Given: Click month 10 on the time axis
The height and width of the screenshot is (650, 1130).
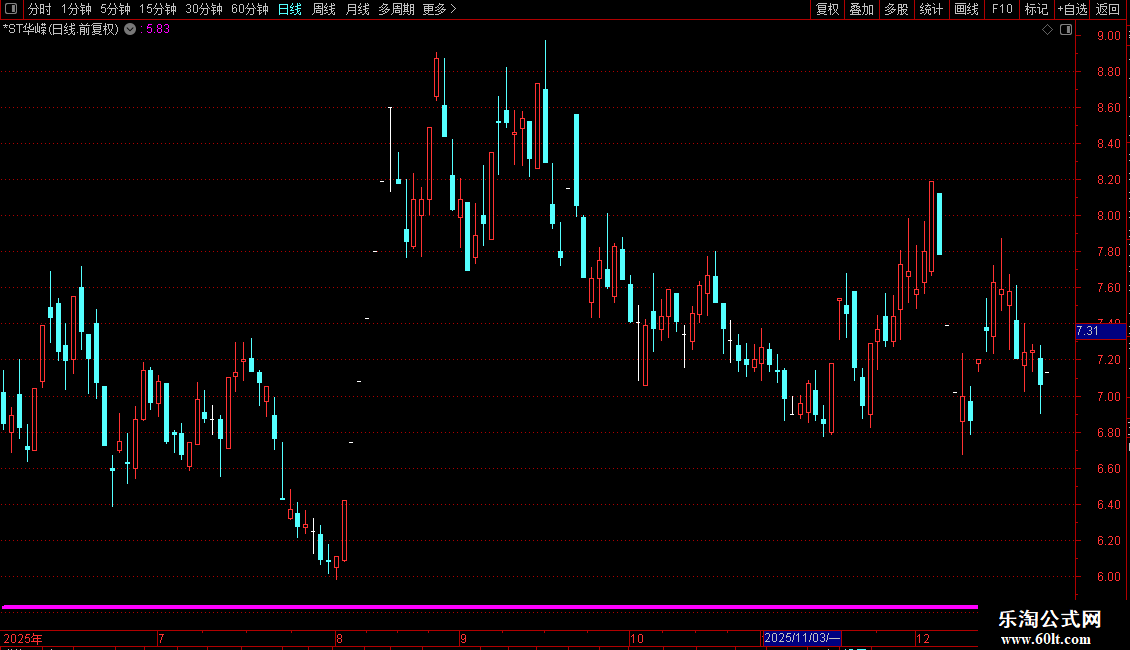Looking at the screenshot, I should pos(636,638).
